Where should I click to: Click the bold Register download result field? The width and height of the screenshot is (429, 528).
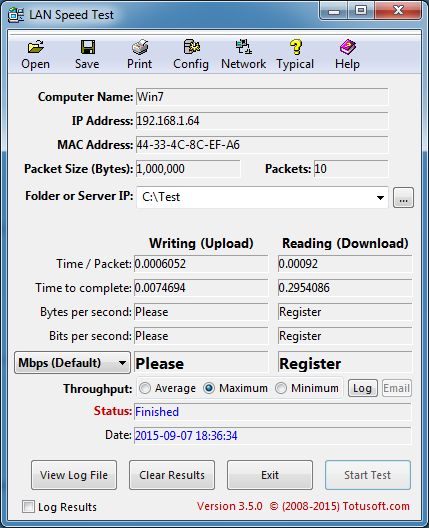pos(345,362)
